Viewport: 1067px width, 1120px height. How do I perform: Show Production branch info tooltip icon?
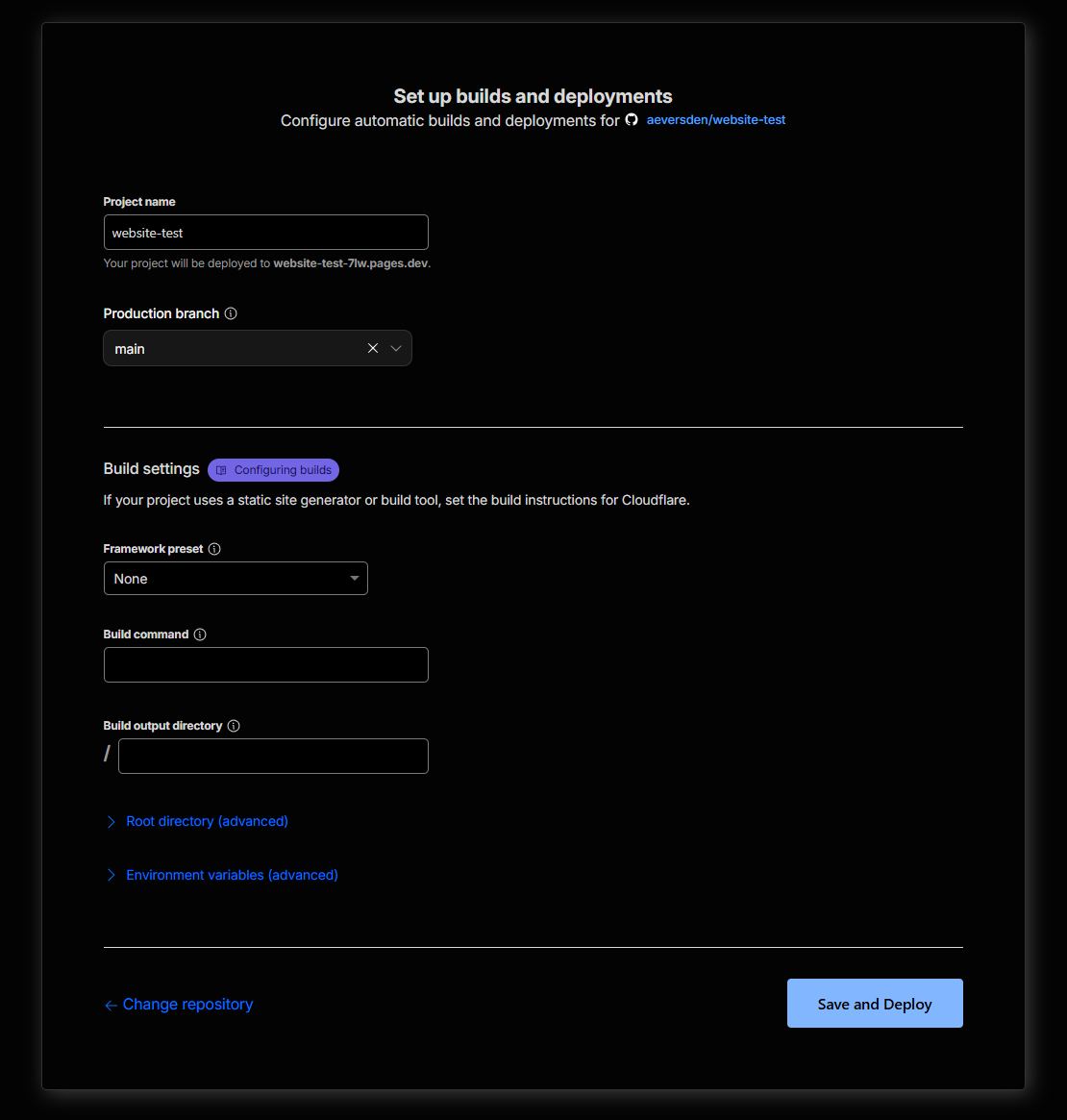pos(231,313)
